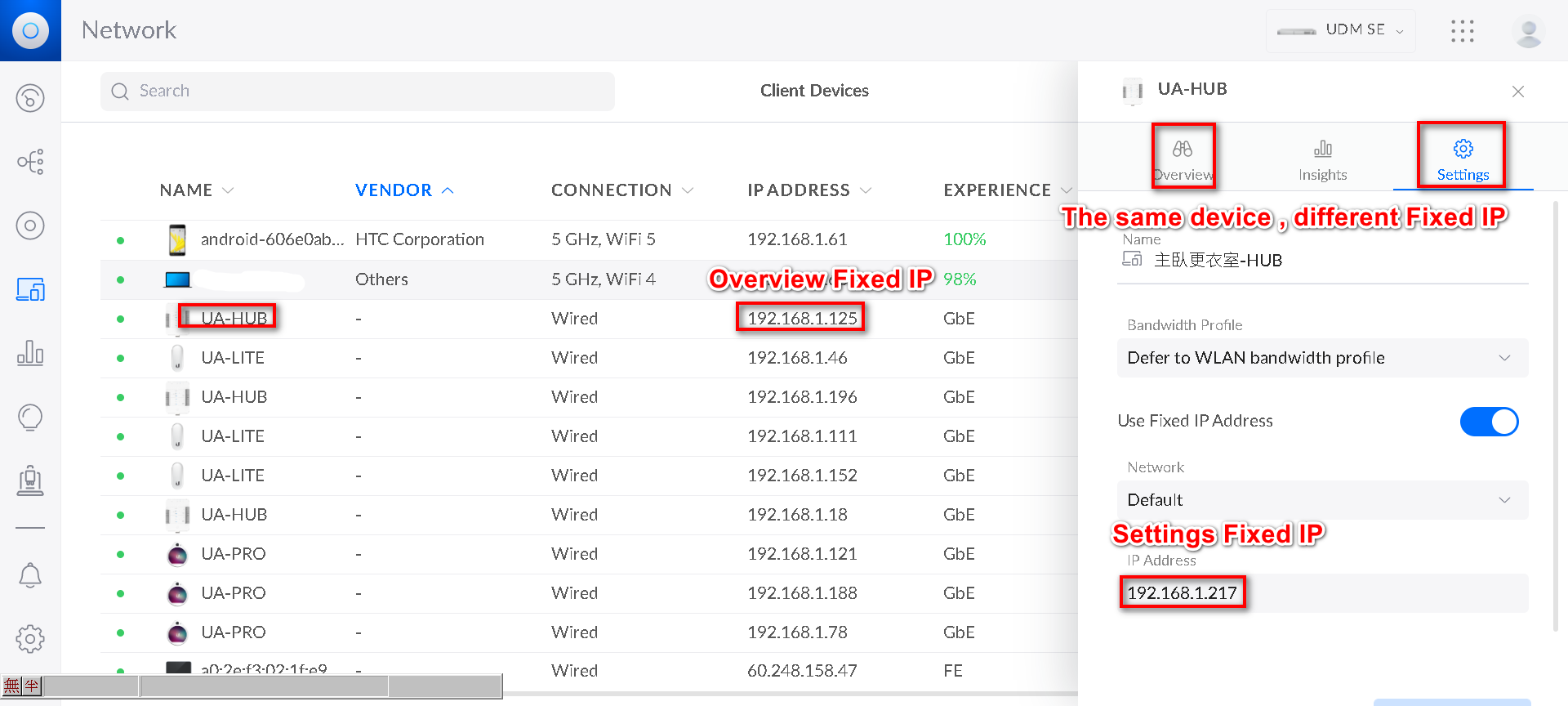1568x706 pixels.
Task: Open the UniFi devices circle icon
Action: [30, 226]
